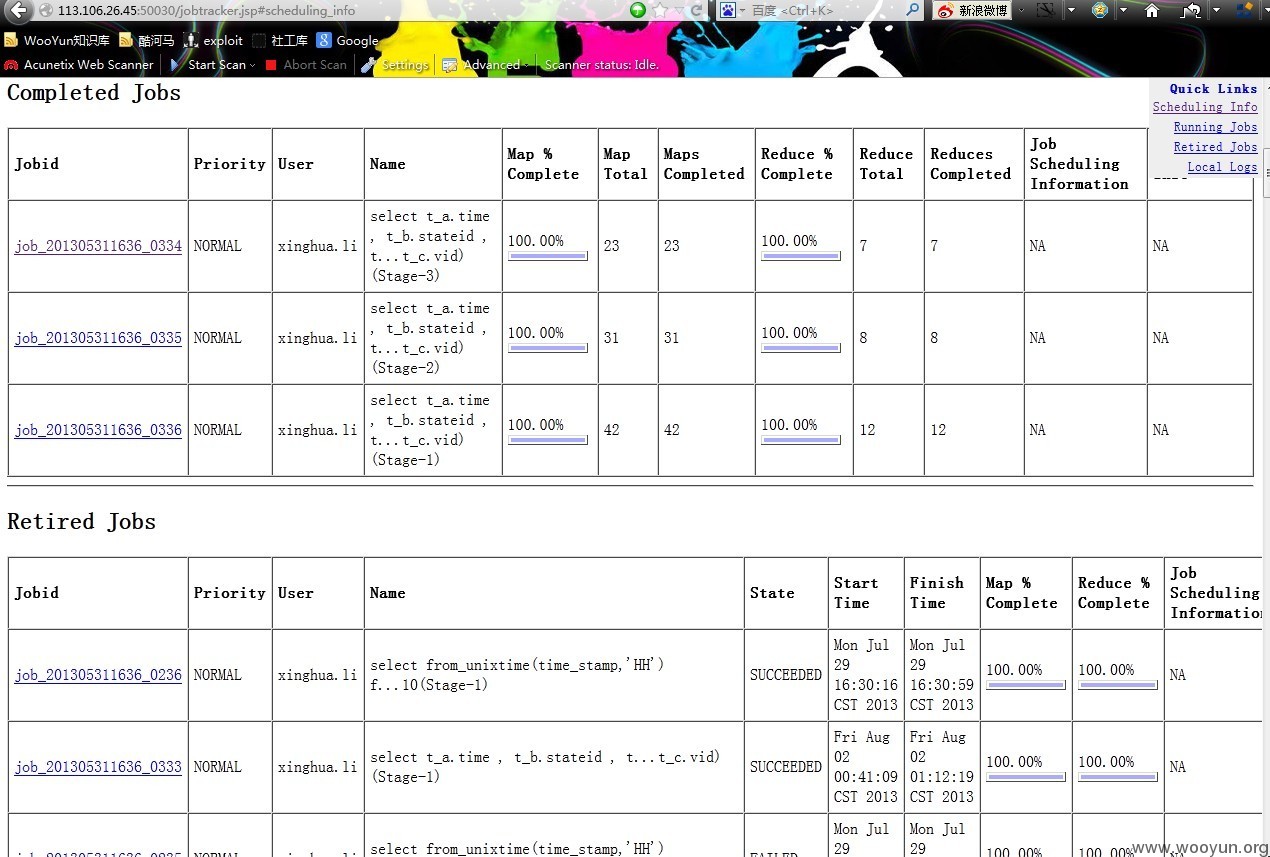This screenshot has width=1270, height=857.
Task: Expand the Start Scan dropdown arrow
Action: [x=252, y=65]
